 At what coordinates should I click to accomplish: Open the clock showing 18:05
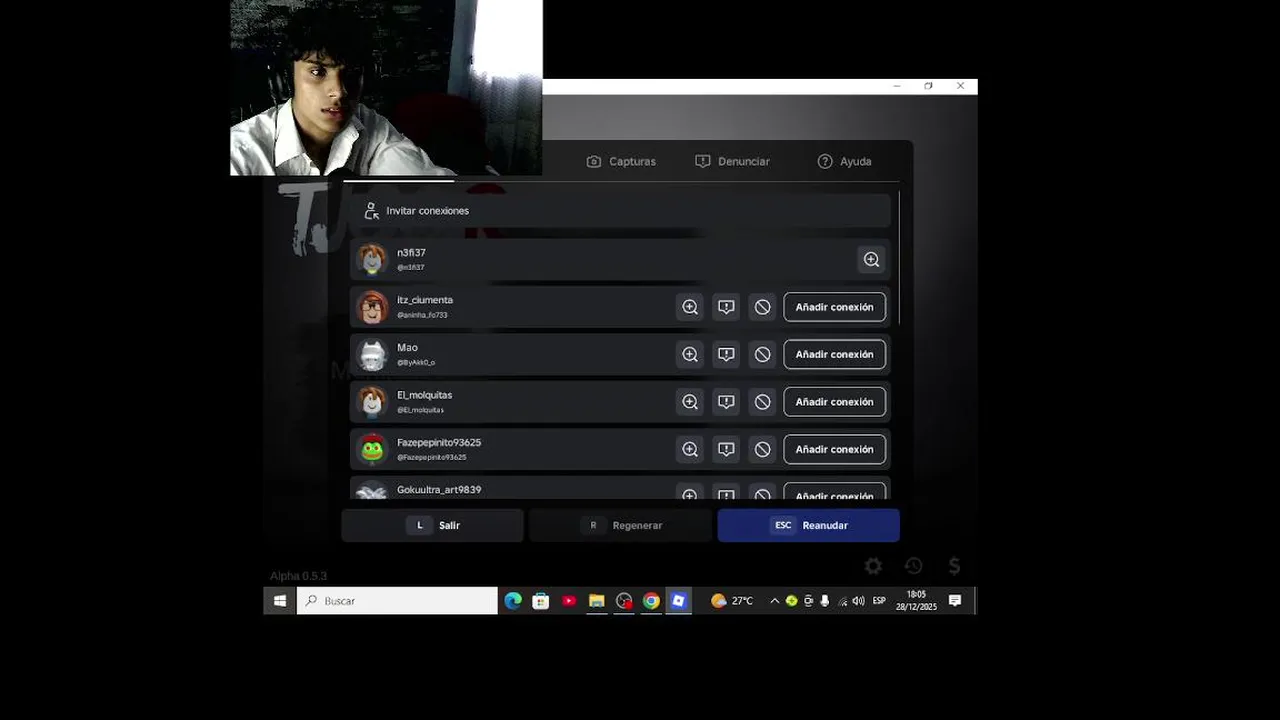[916, 601]
